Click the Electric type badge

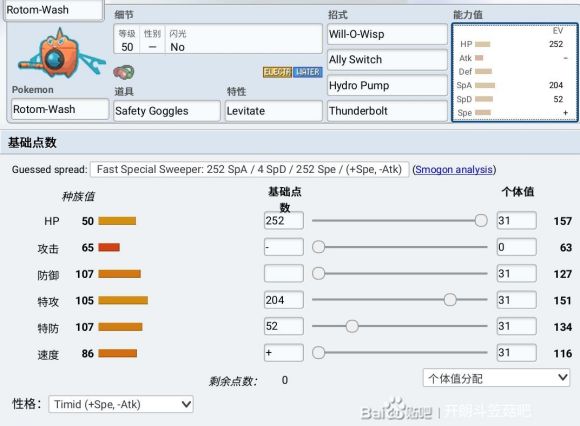[277, 72]
